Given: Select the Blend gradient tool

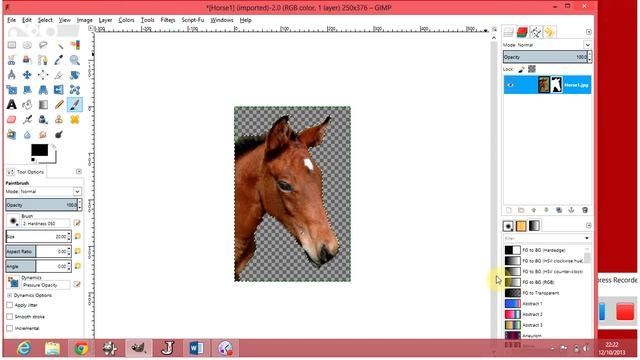Looking at the screenshot, I should click(x=43, y=104).
